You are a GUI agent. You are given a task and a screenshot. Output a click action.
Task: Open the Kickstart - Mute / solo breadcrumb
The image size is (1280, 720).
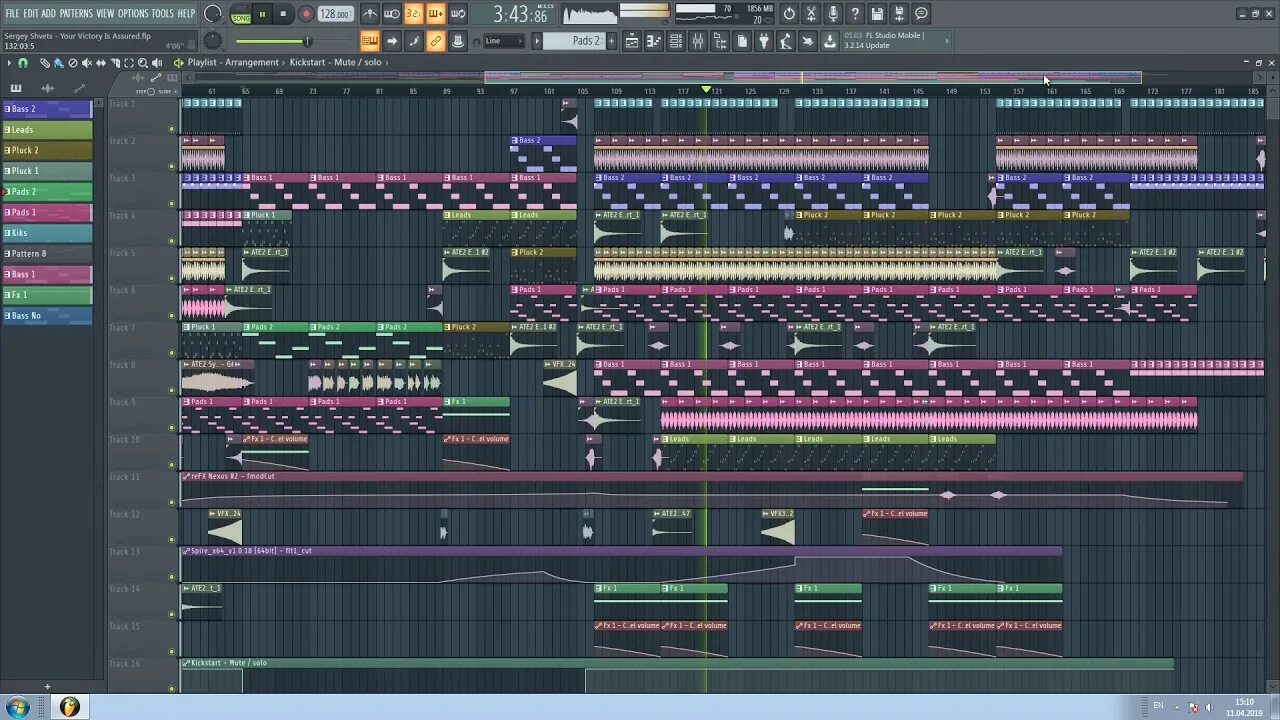coord(335,62)
